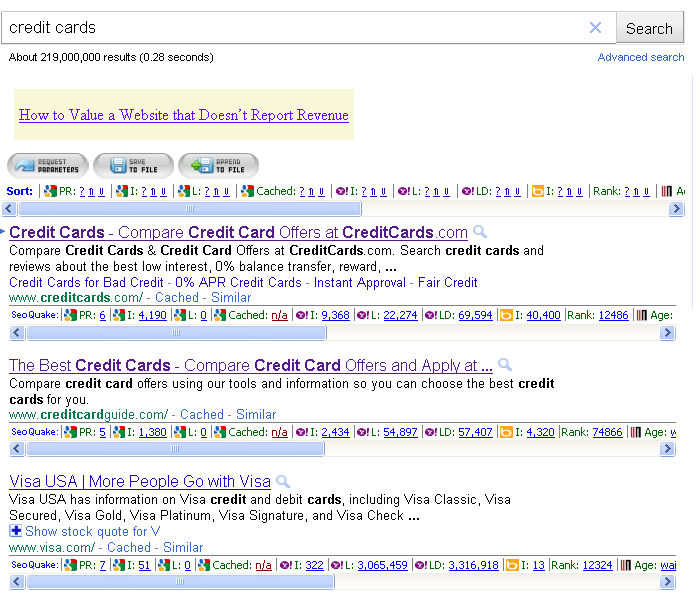Click Yahoo LD value 3,316,918

click(x=474, y=565)
